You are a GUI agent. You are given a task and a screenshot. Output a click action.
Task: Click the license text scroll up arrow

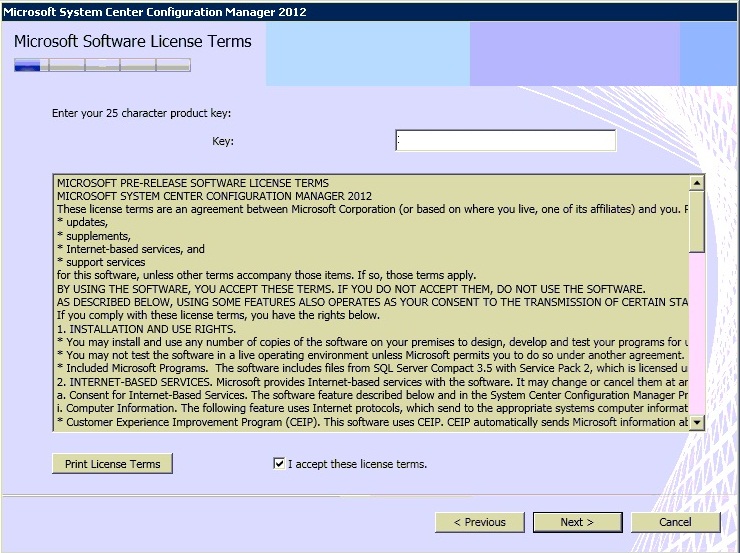pyautogui.click(x=697, y=183)
